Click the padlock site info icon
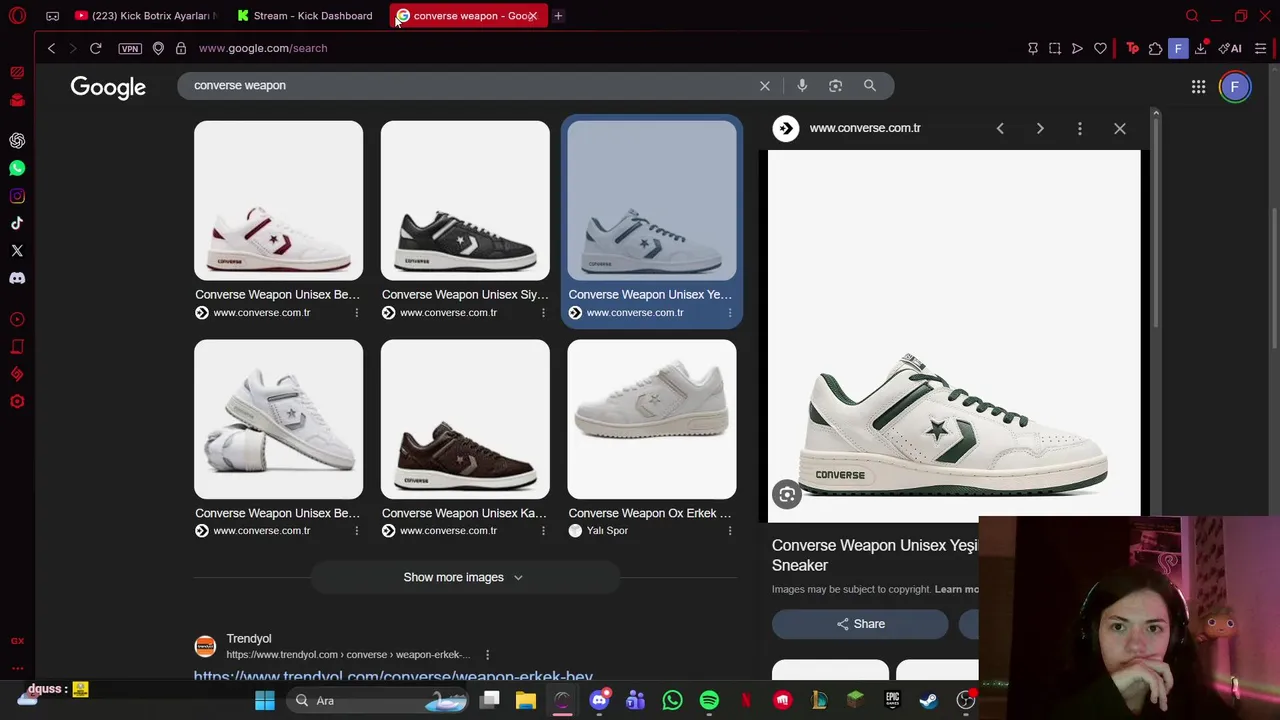This screenshot has width=1280, height=720. click(x=180, y=48)
